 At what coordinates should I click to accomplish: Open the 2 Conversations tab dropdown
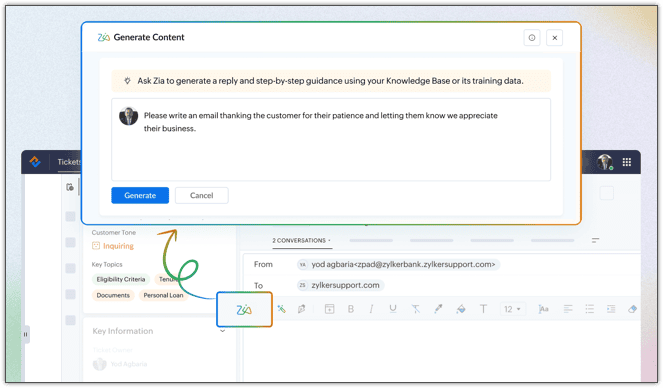coord(301,240)
